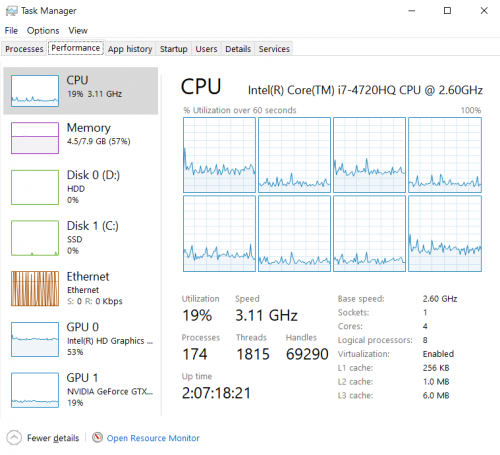500x455 pixels.
Task: Click the L3 cache value 6.0 MB
Action: tap(436, 396)
